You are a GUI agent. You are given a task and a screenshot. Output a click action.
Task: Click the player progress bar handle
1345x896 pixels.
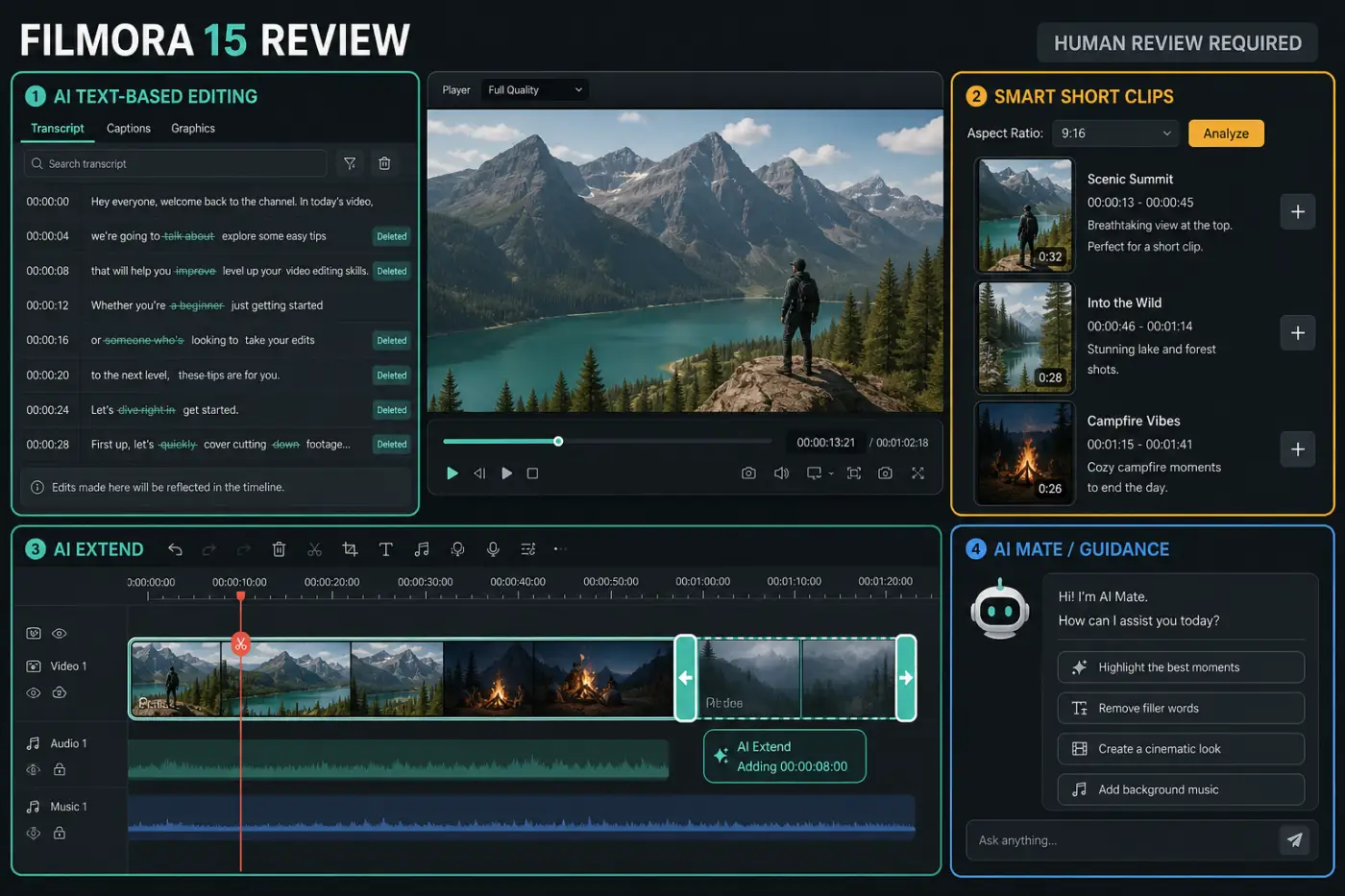click(x=558, y=442)
